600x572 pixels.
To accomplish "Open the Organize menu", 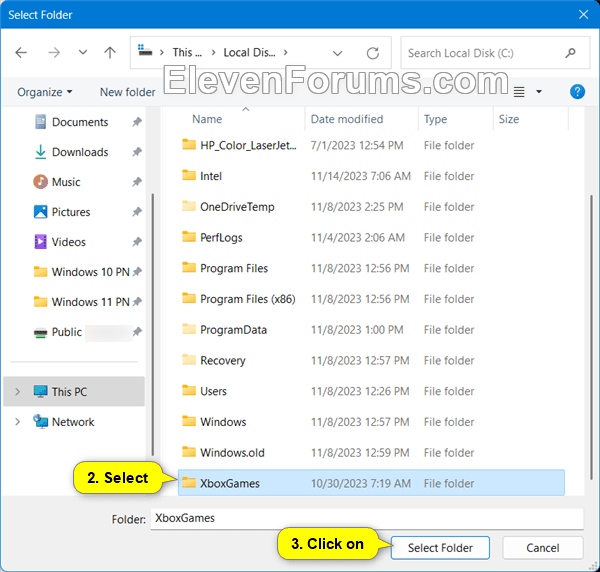I will (x=44, y=92).
